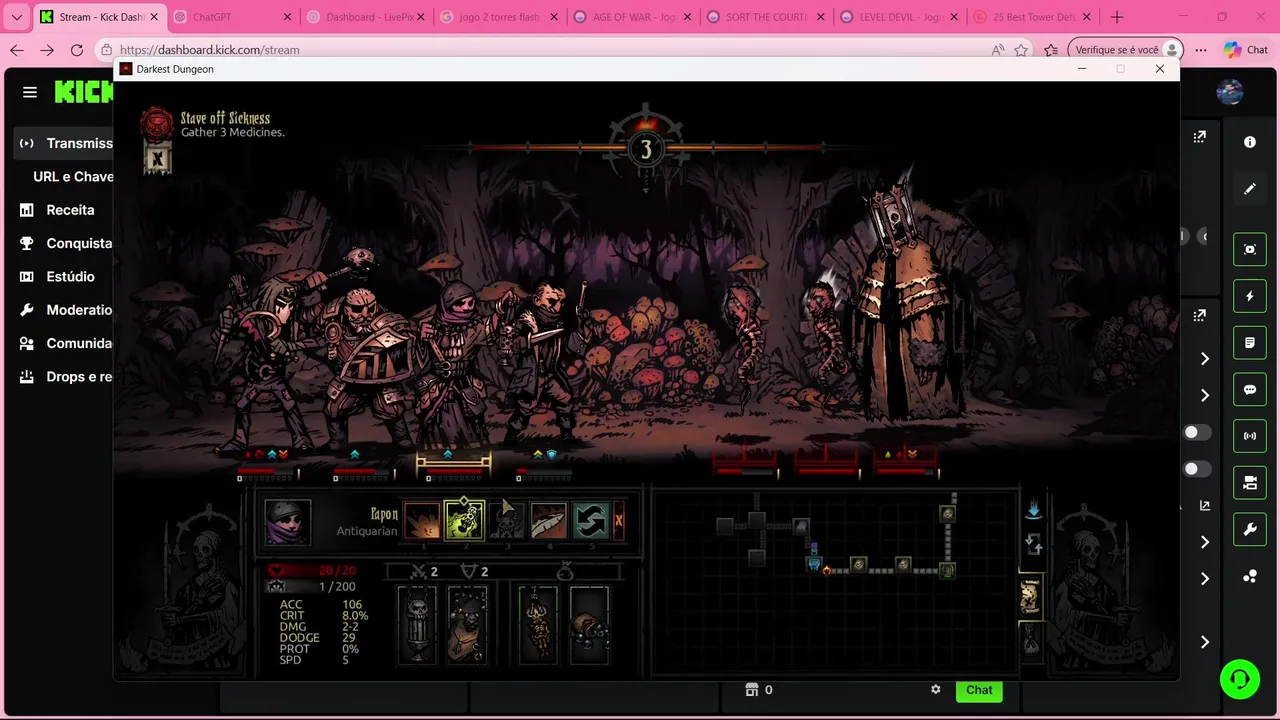Click the store icon showing 0
The image size is (1280, 720).
pyautogui.click(x=752, y=690)
